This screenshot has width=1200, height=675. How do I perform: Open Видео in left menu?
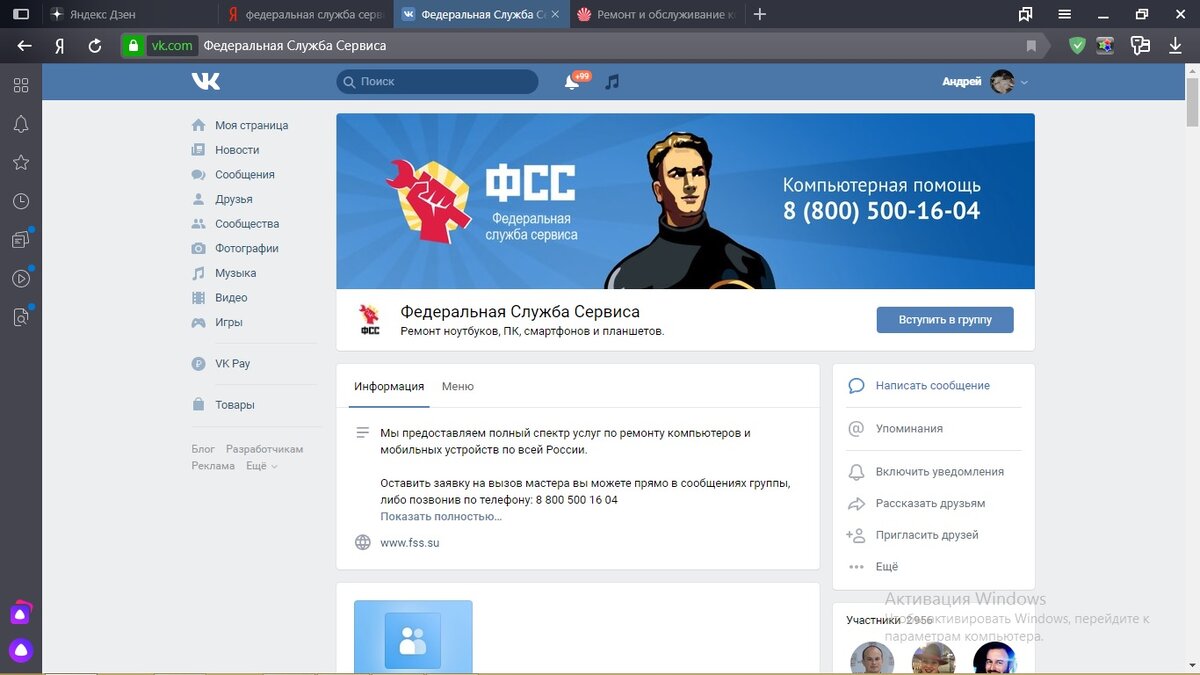point(231,298)
